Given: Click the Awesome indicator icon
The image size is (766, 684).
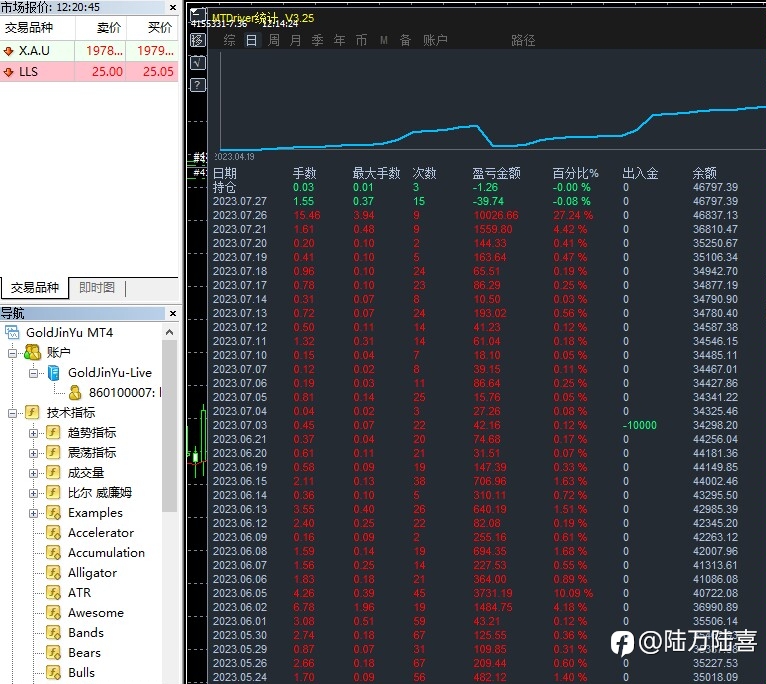Looking at the screenshot, I should point(53,613).
